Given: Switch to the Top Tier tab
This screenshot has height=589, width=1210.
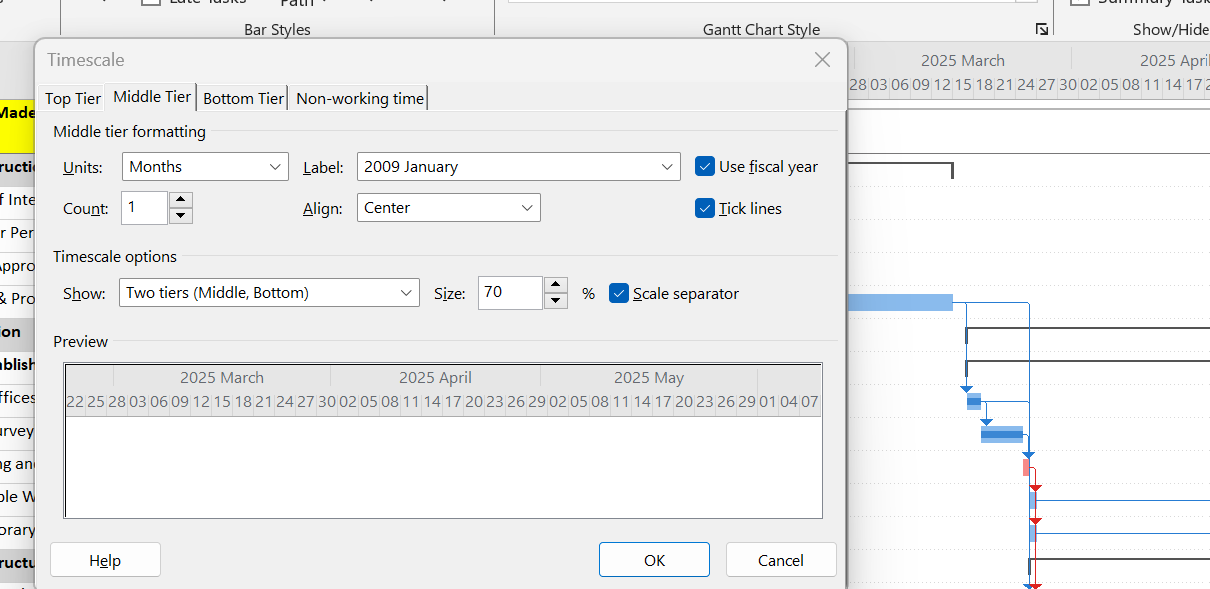Looking at the screenshot, I should pos(71,97).
